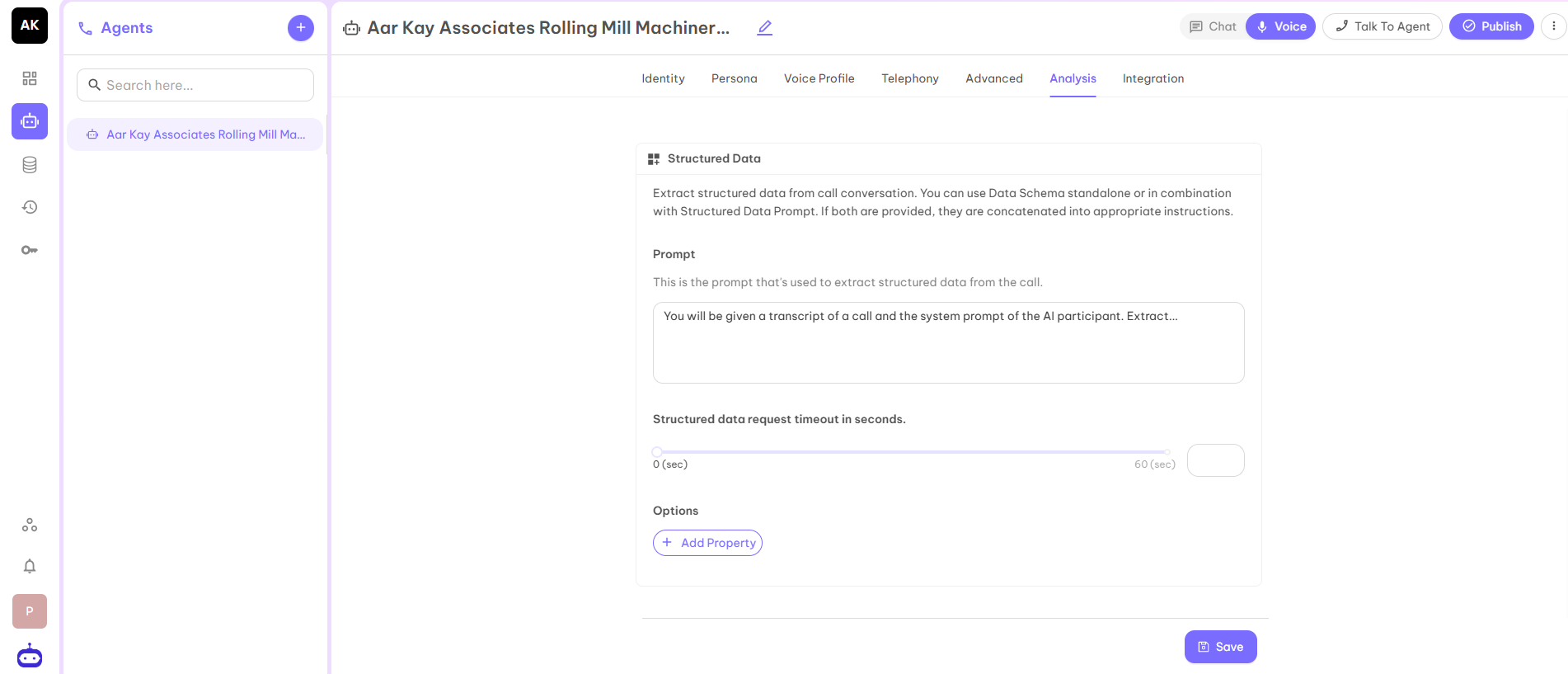The image size is (1568, 674).
Task: Click the Search here agents field
Action: coord(195,85)
